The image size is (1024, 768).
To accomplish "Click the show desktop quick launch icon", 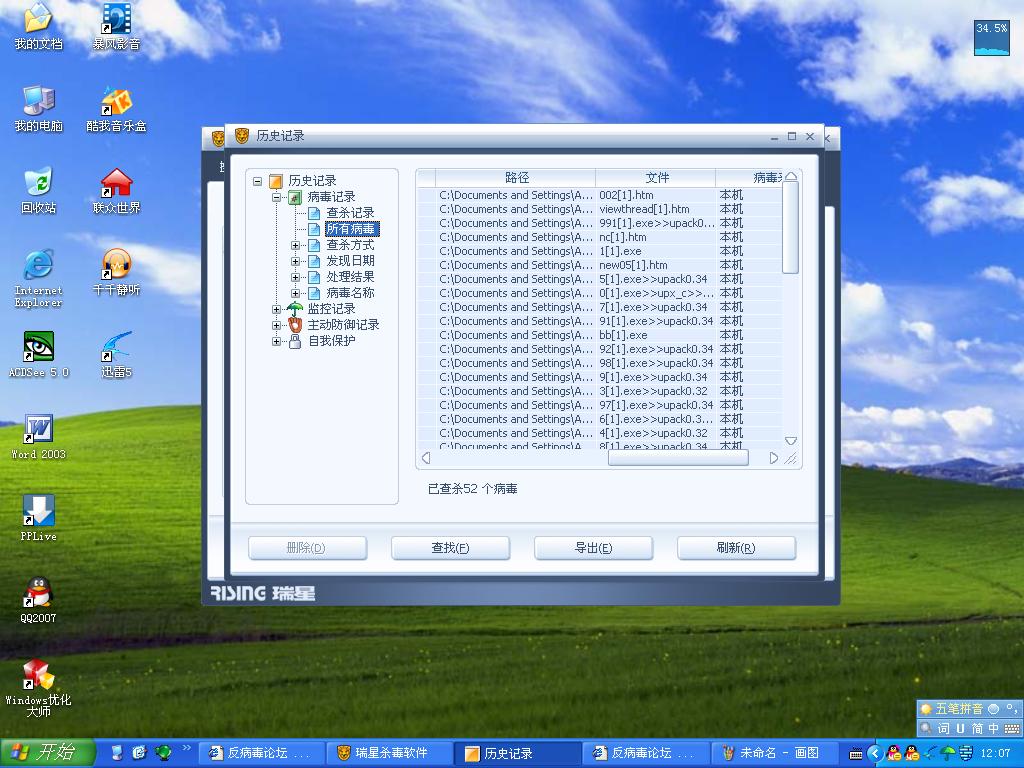I will pyautogui.click(x=117, y=753).
